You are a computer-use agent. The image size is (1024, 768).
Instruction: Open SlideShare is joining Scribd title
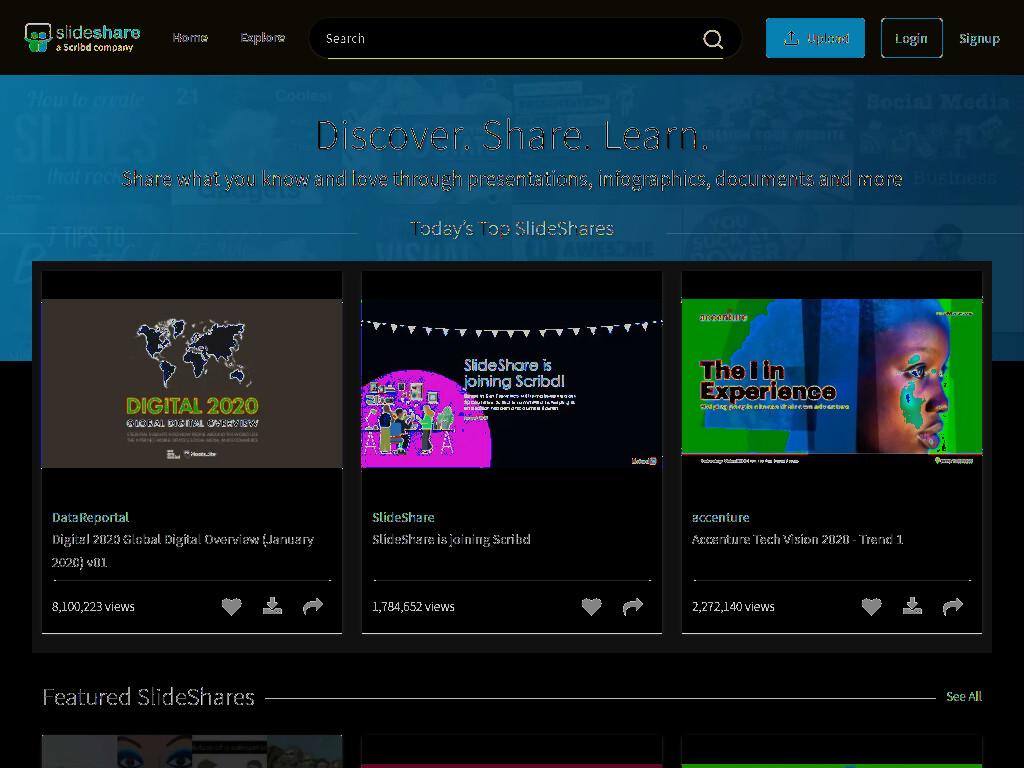(451, 539)
